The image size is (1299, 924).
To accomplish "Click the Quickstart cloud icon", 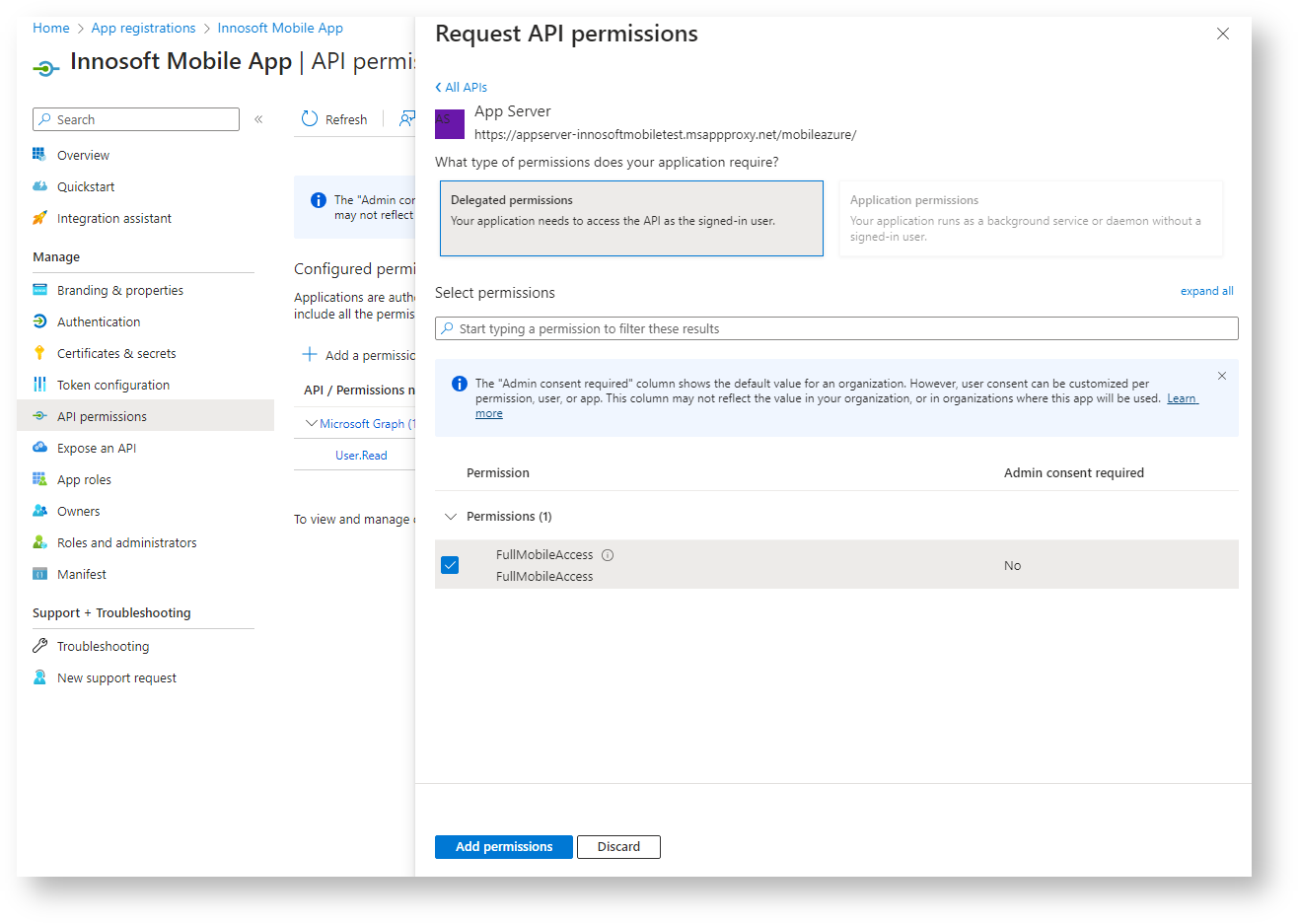I will pos(39,186).
